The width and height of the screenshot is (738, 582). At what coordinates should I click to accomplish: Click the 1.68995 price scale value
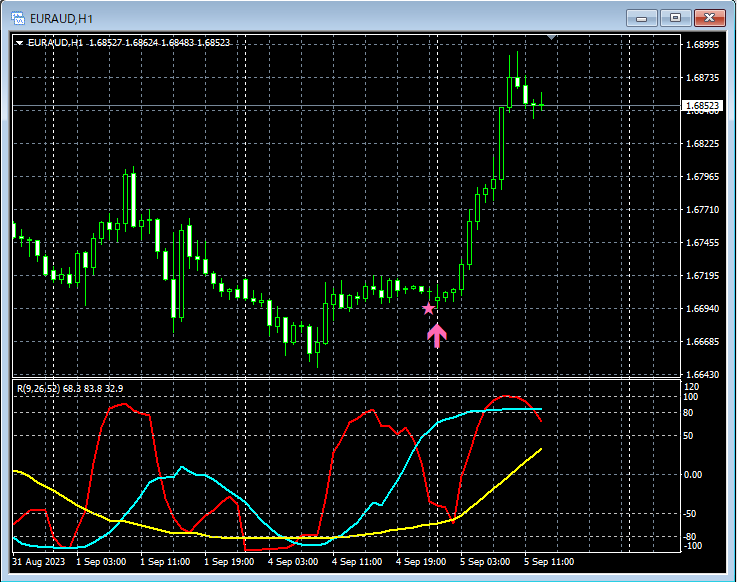703,45
